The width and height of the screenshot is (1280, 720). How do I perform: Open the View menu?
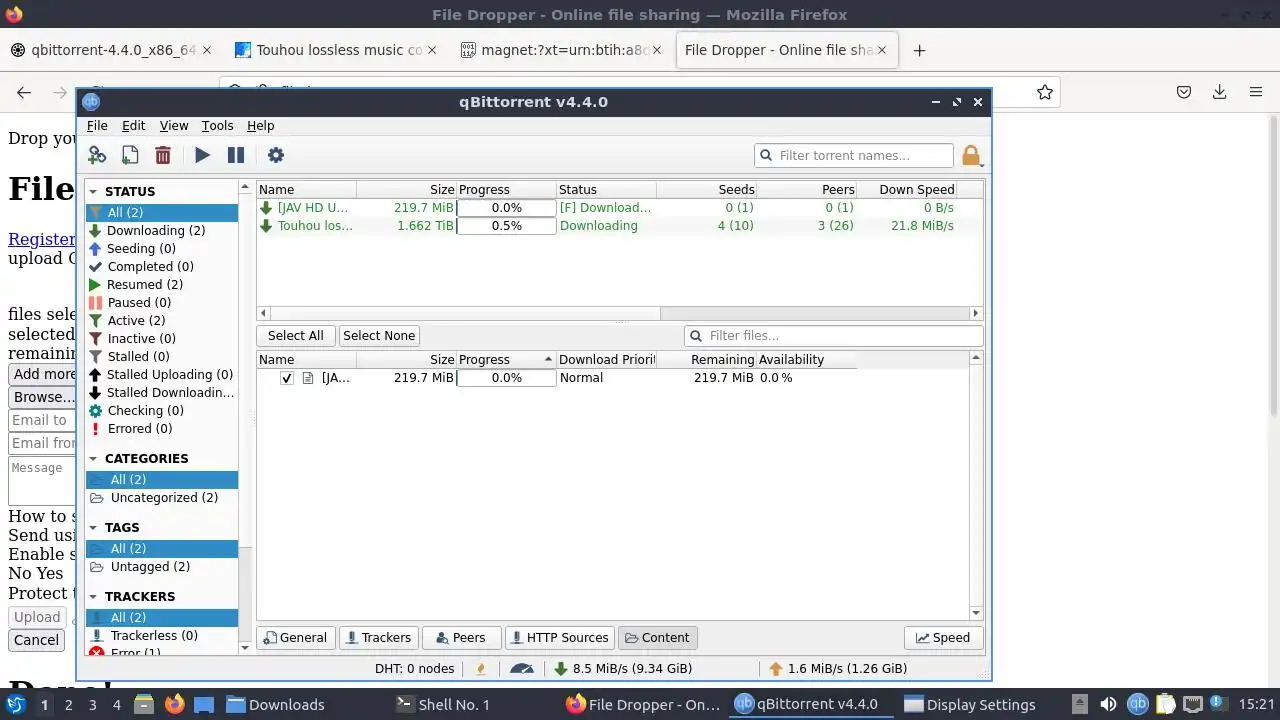(174, 126)
